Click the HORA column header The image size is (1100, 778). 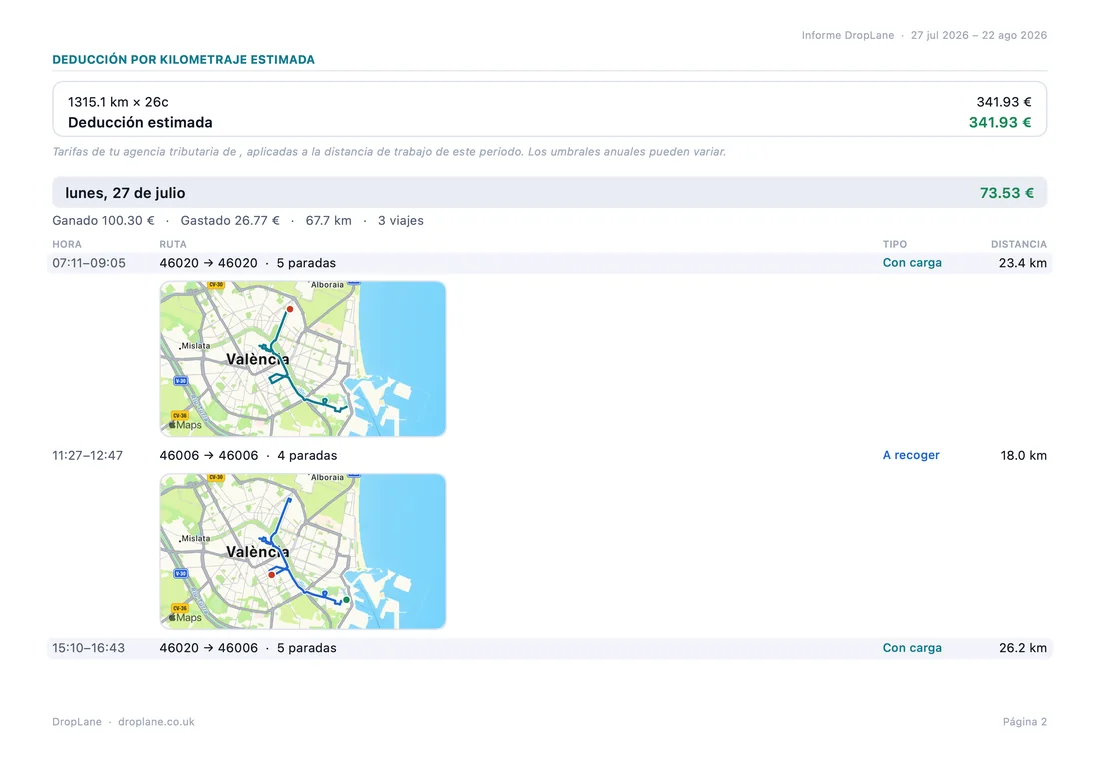[67, 244]
